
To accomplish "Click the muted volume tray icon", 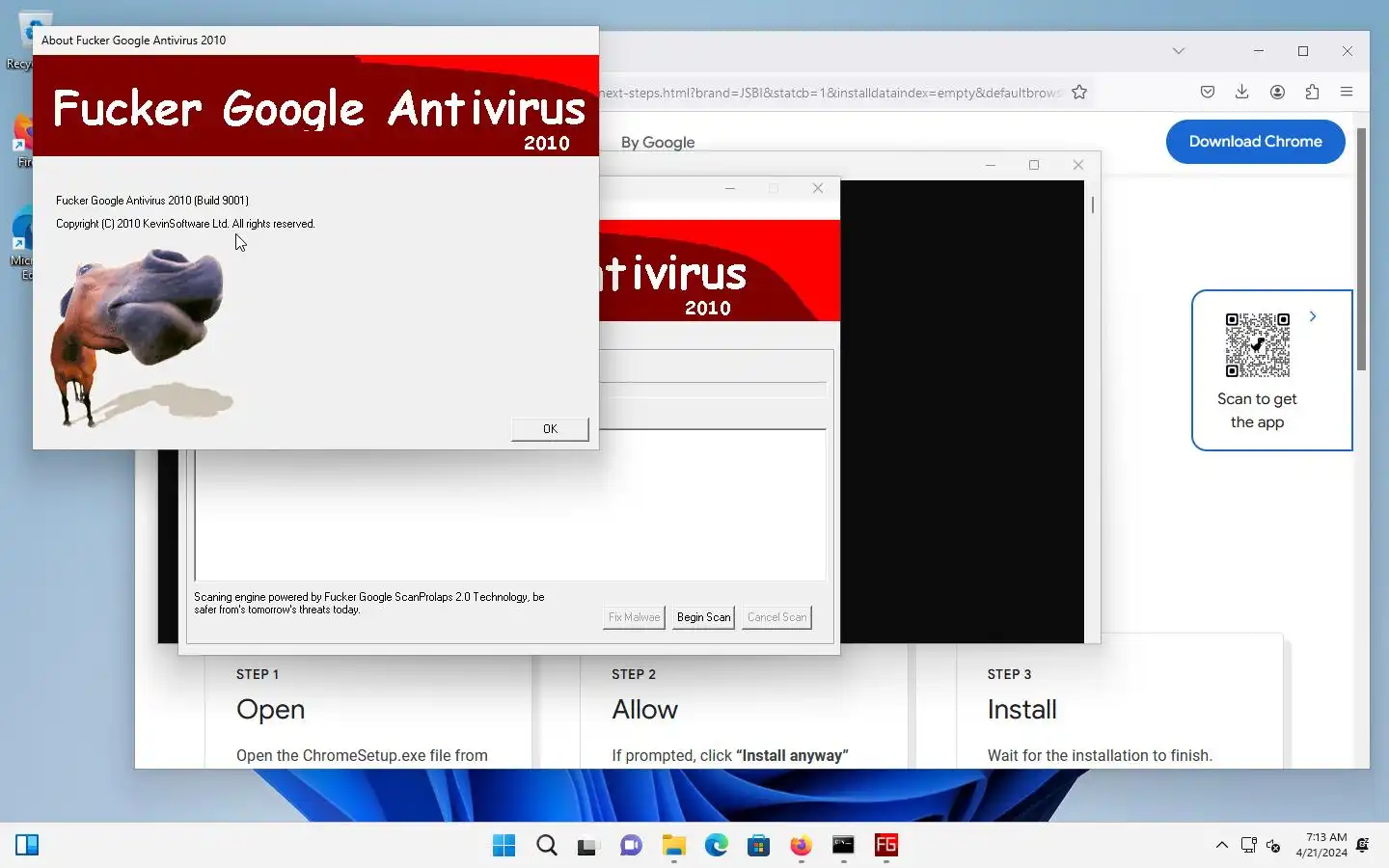I will click(x=1273, y=846).
